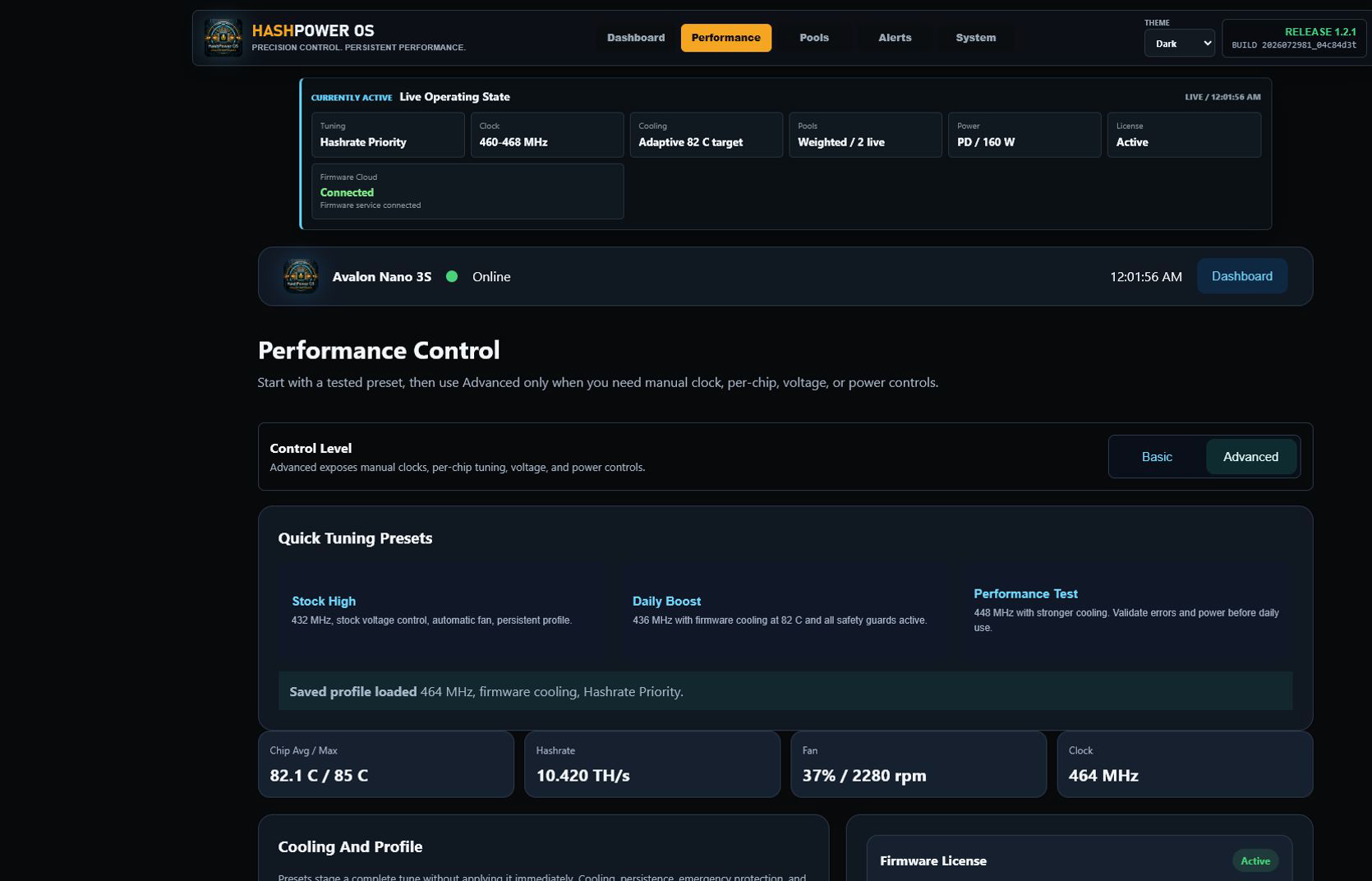Click the License Active tile
This screenshot has height=881, width=1372.
tap(1184, 135)
